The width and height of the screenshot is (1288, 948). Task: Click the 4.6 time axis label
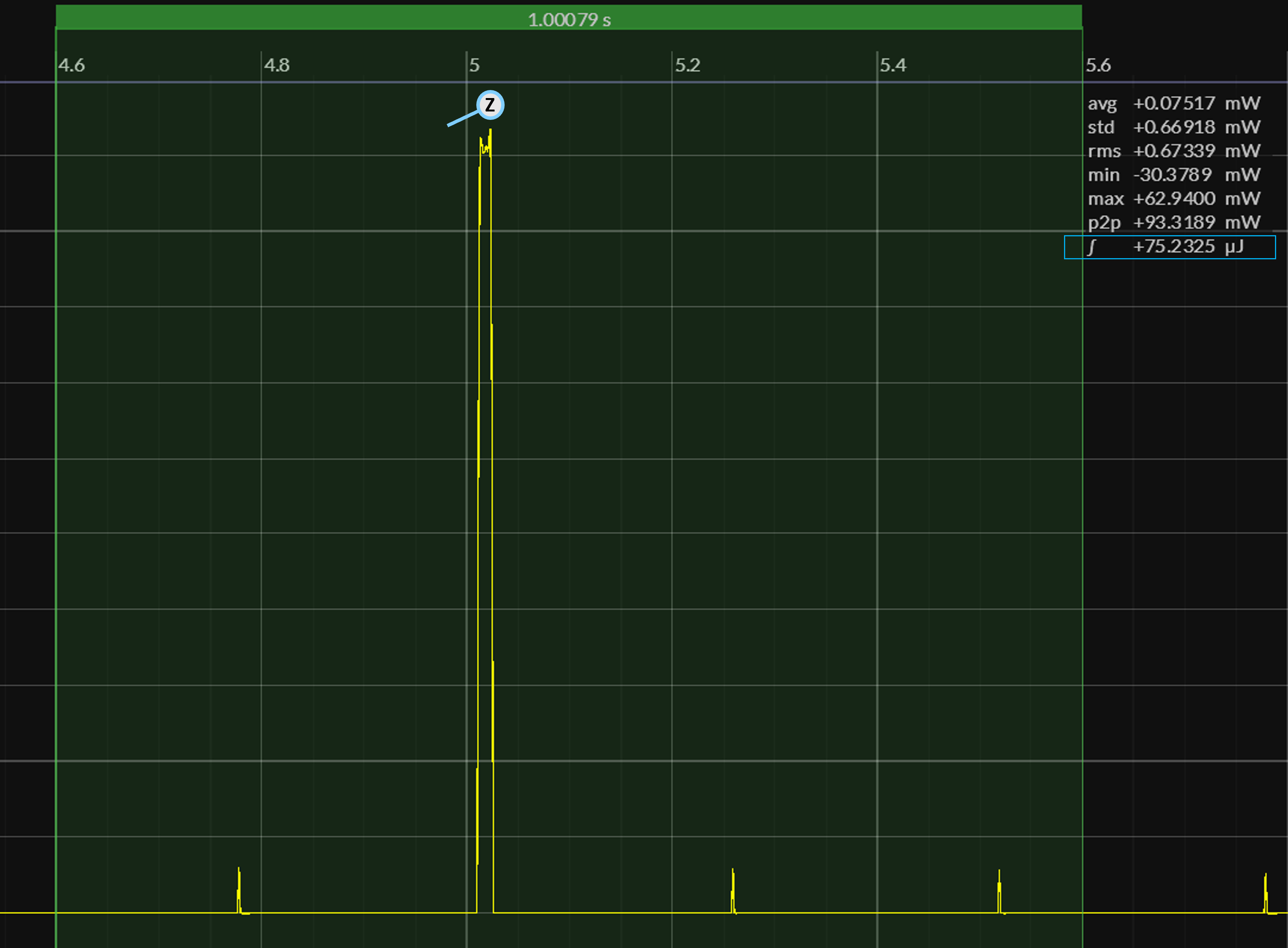[71, 65]
